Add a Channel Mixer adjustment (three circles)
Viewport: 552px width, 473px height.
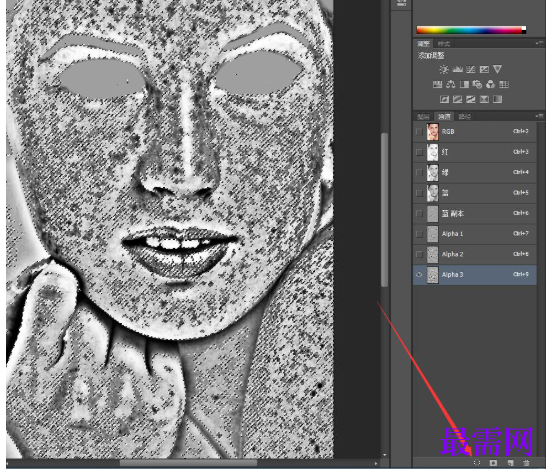[x=490, y=84]
